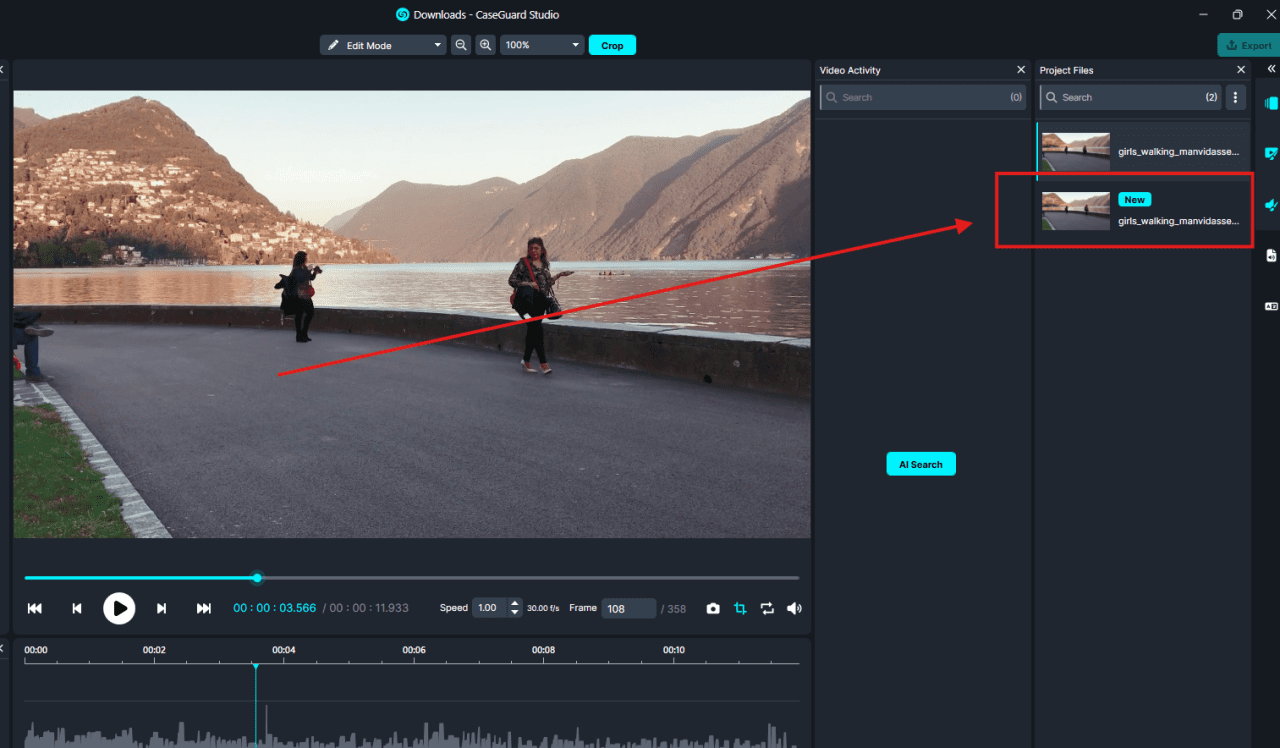Open the Edit Mode dropdown
The height and width of the screenshot is (748, 1280).
(383, 45)
